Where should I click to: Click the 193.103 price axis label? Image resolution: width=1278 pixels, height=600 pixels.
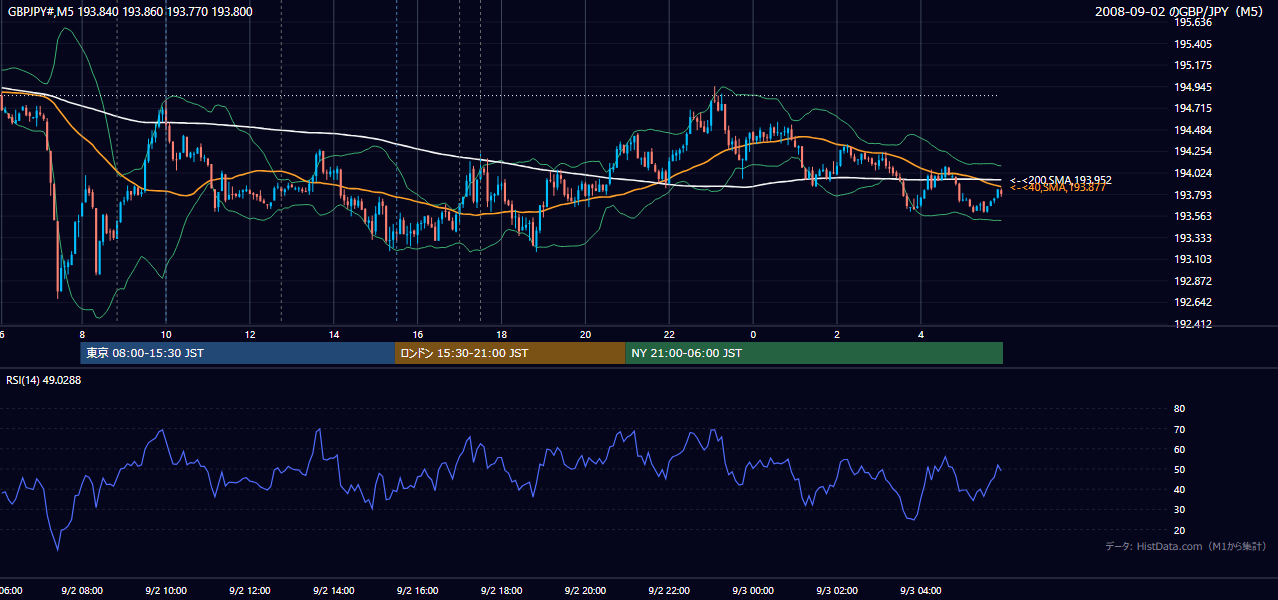tap(1193, 259)
